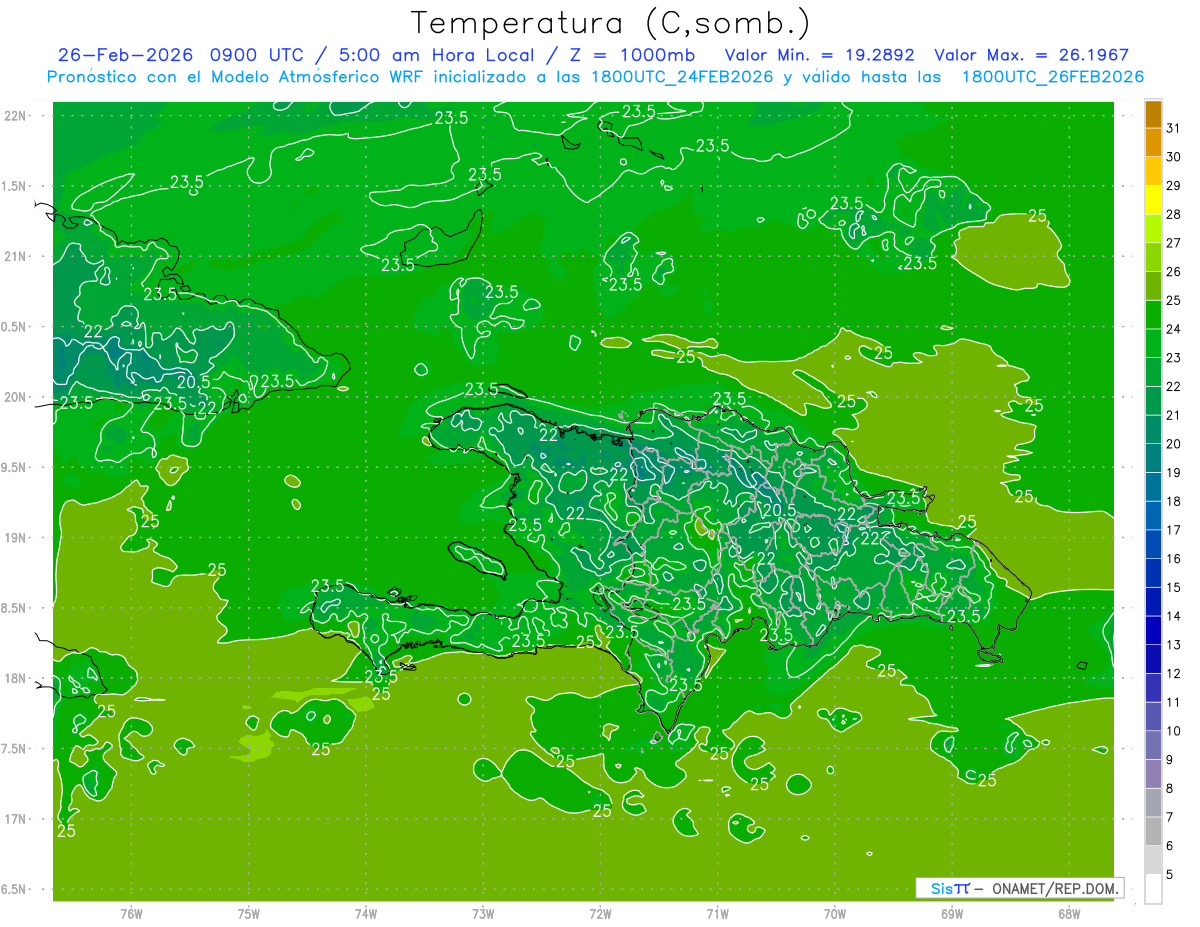Select the date text "26-Feb-2026"
The width and height of the screenshot is (1200, 927).
125,55
